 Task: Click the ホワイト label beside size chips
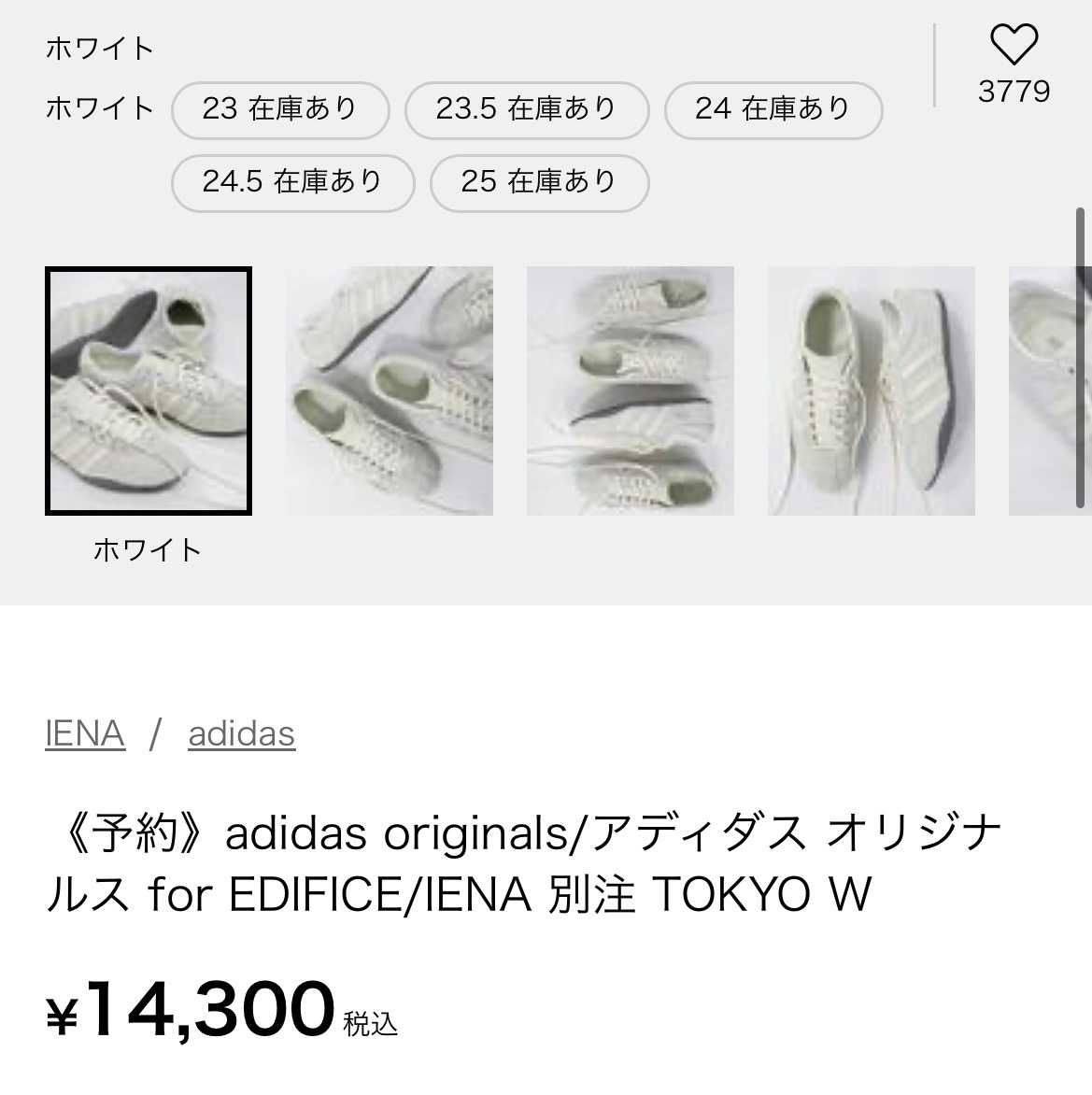click(100, 109)
